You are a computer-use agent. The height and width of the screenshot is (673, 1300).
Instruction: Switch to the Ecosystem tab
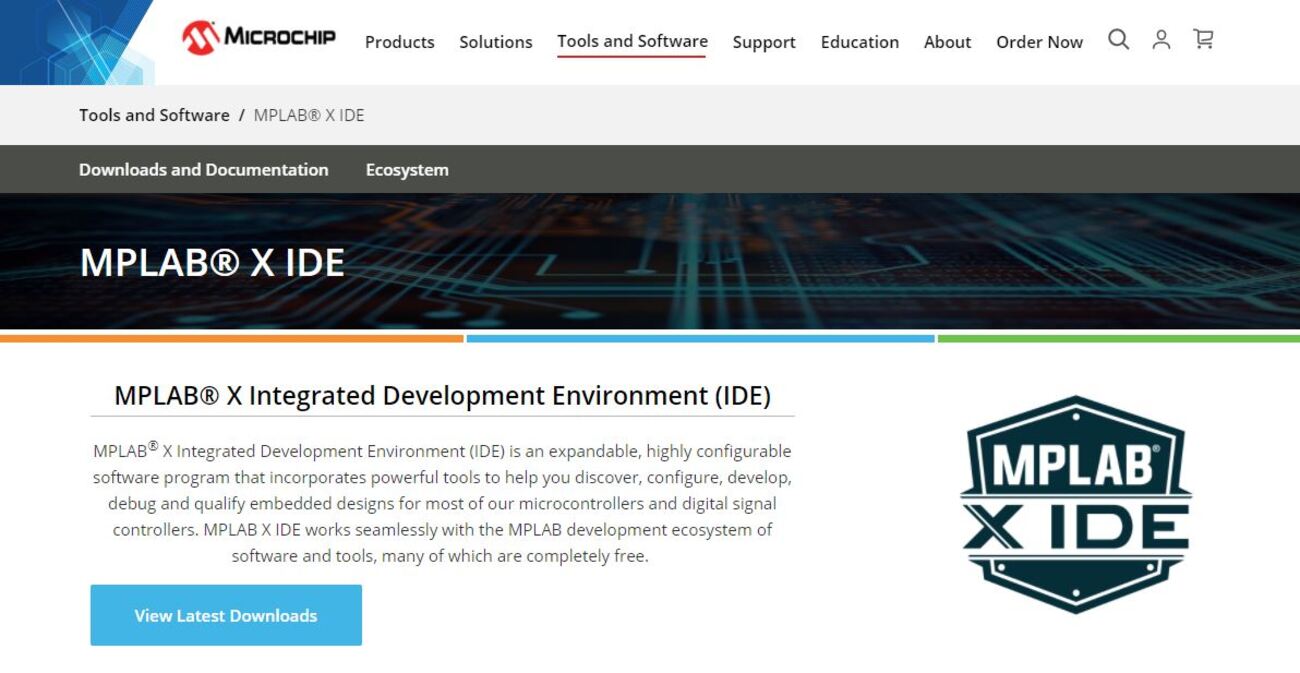coord(407,170)
